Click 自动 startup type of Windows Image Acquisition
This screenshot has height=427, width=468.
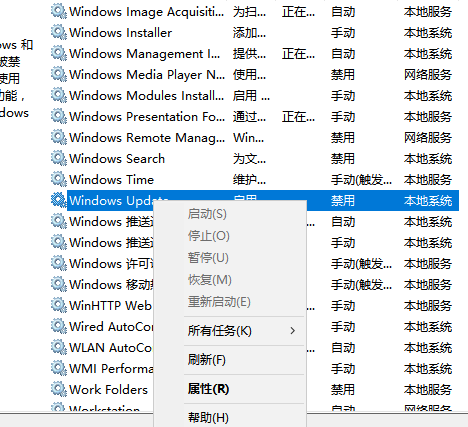click(343, 12)
